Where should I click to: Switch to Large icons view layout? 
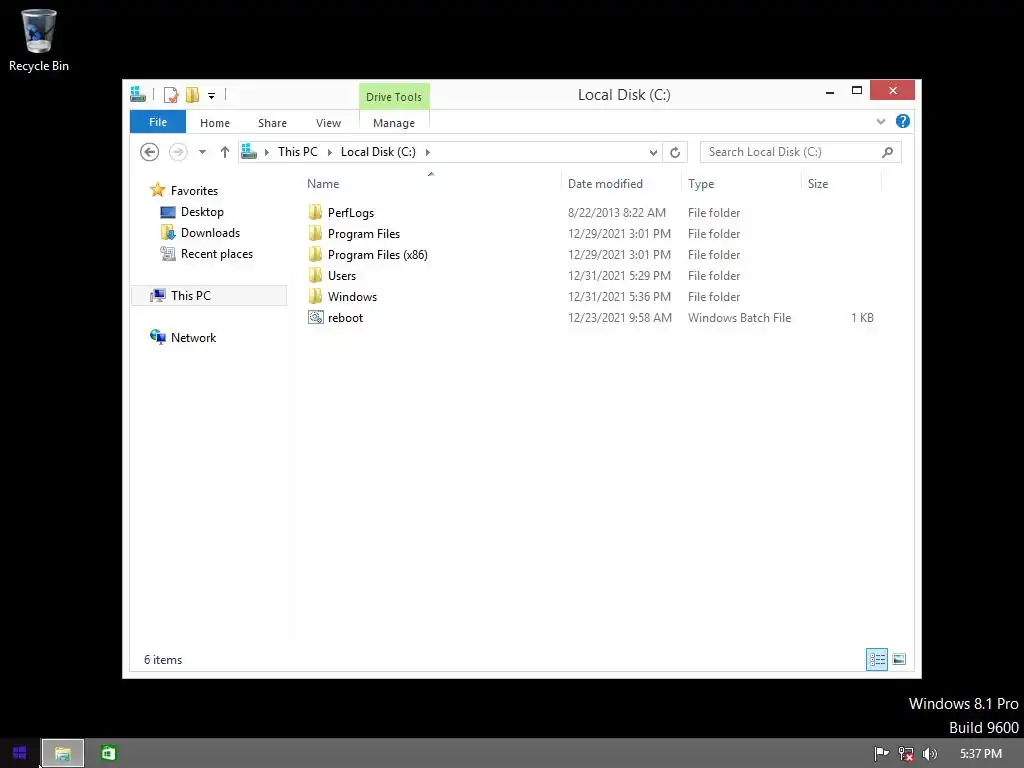click(x=899, y=660)
